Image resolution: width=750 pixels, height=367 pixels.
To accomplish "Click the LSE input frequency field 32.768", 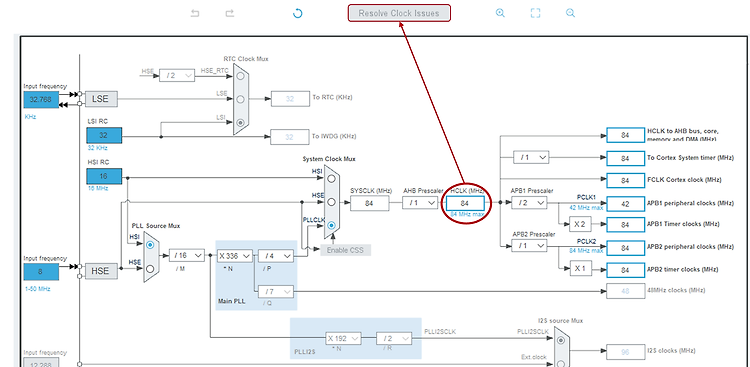I will pos(41,100).
